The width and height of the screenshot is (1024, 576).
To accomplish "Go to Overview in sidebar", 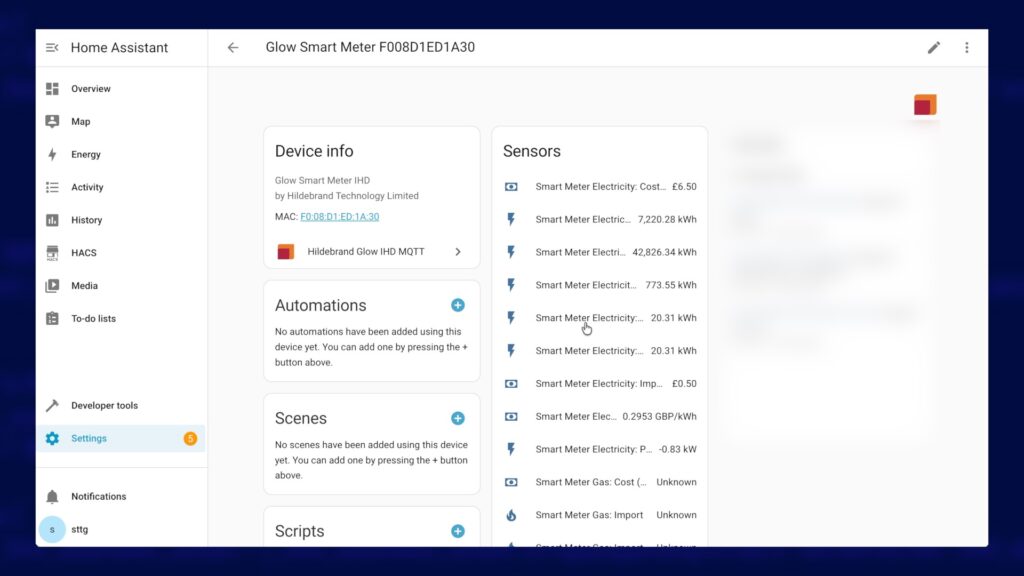I will click(90, 89).
